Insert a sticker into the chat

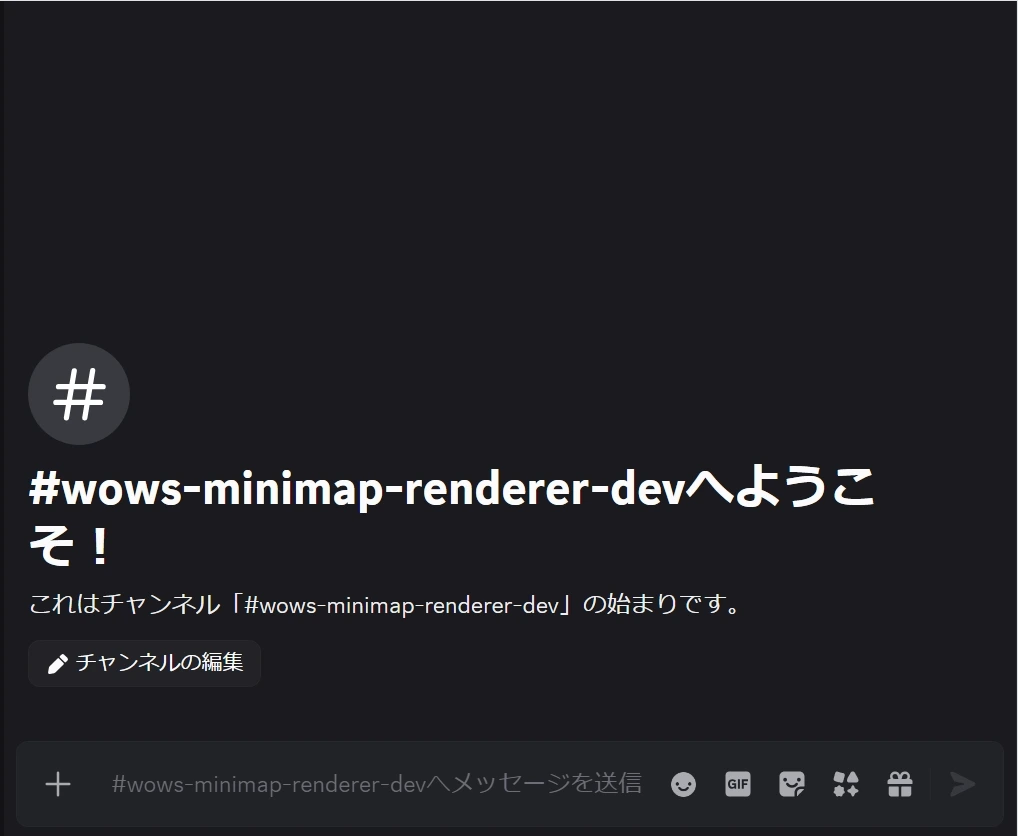coord(792,784)
